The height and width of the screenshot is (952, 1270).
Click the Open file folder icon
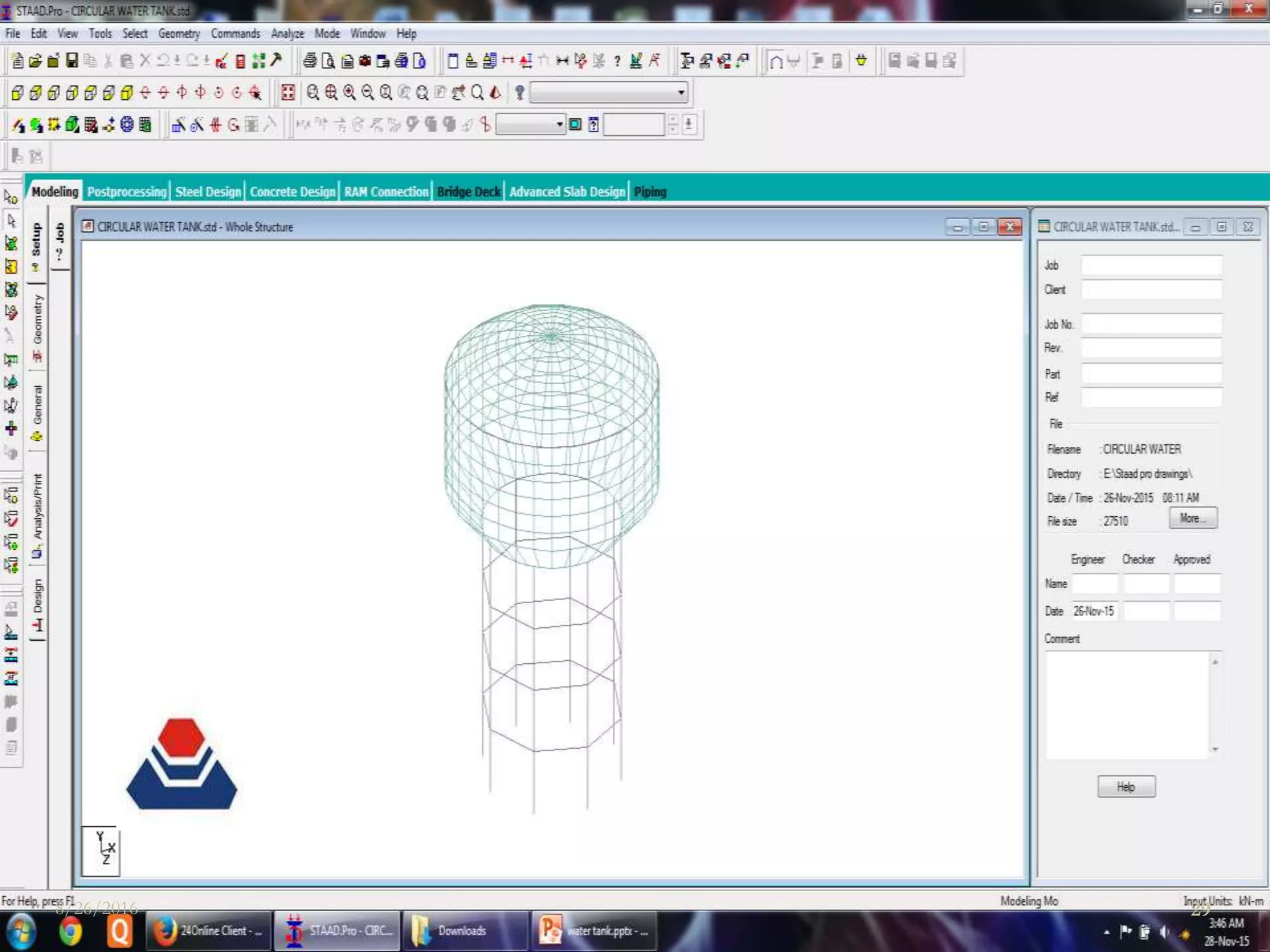tap(35, 60)
